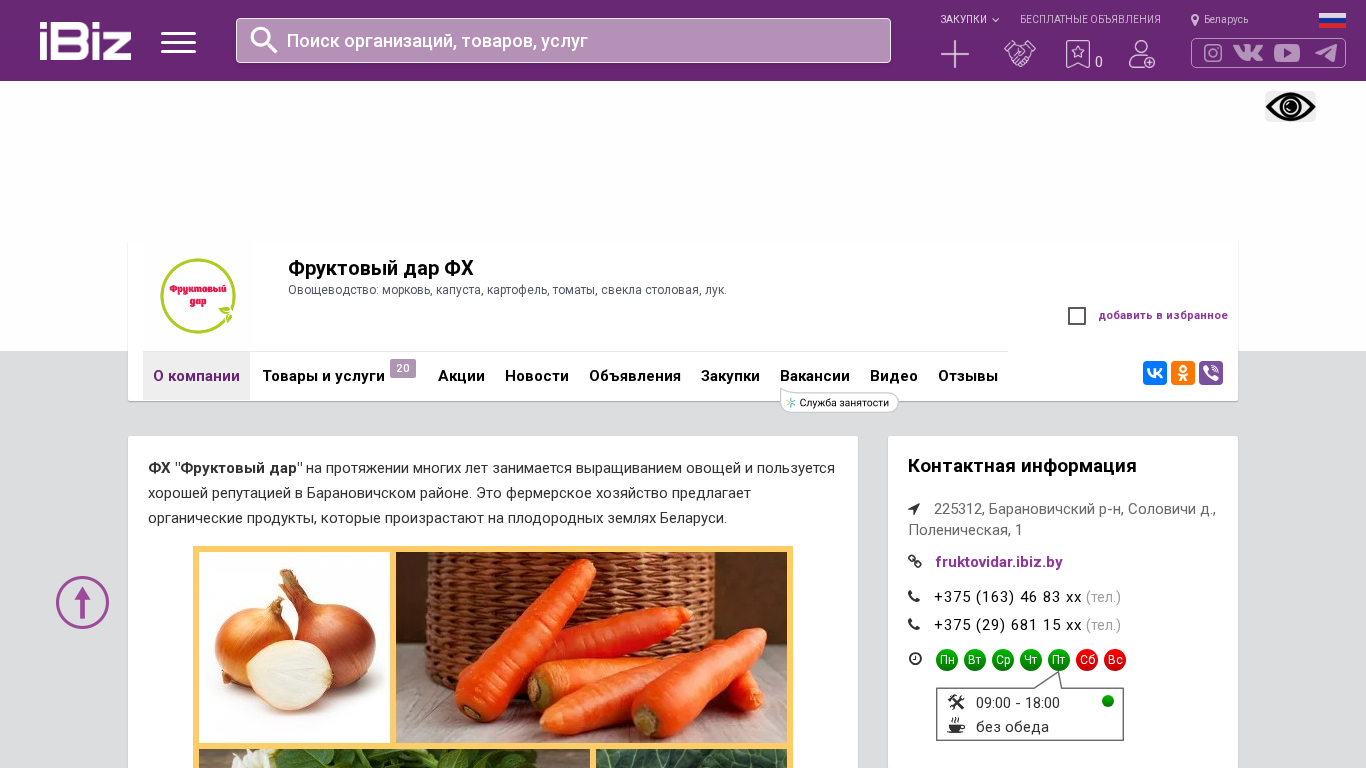This screenshot has width=1366, height=768.
Task: Click the Овощеводство category description line
Action: [507, 290]
